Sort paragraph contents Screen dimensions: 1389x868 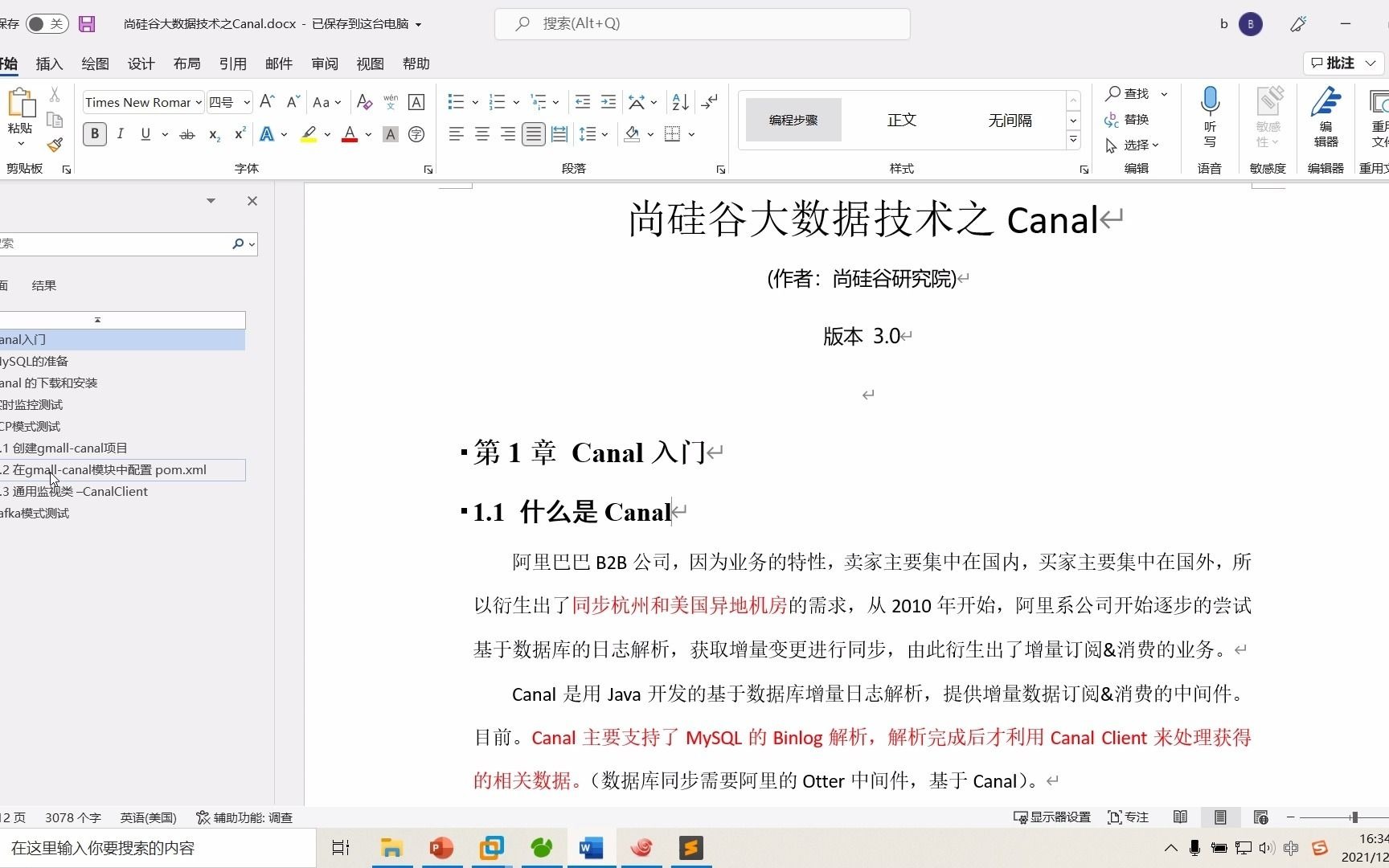680,102
